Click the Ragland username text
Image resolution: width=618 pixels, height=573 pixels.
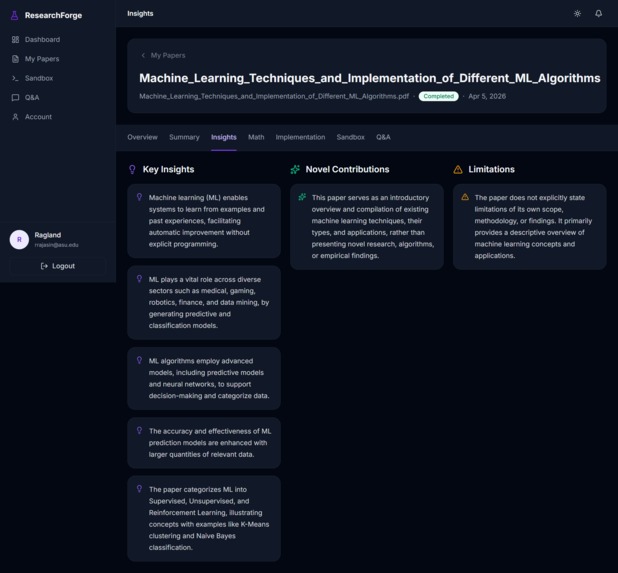pyautogui.click(x=48, y=235)
